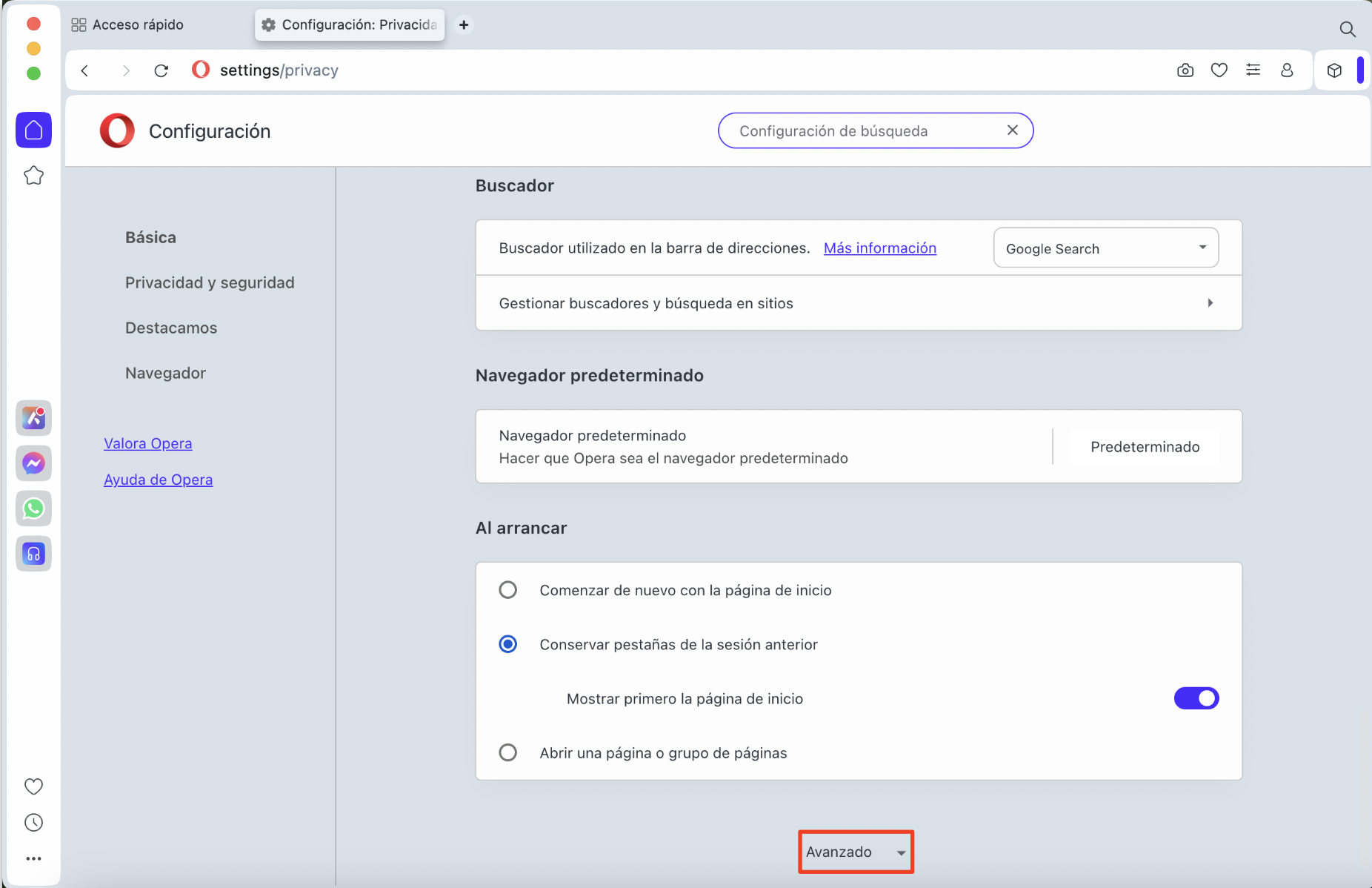Open History via the clock icon
The width and height of the screenshot is (1372, 888).
[33, 822]
